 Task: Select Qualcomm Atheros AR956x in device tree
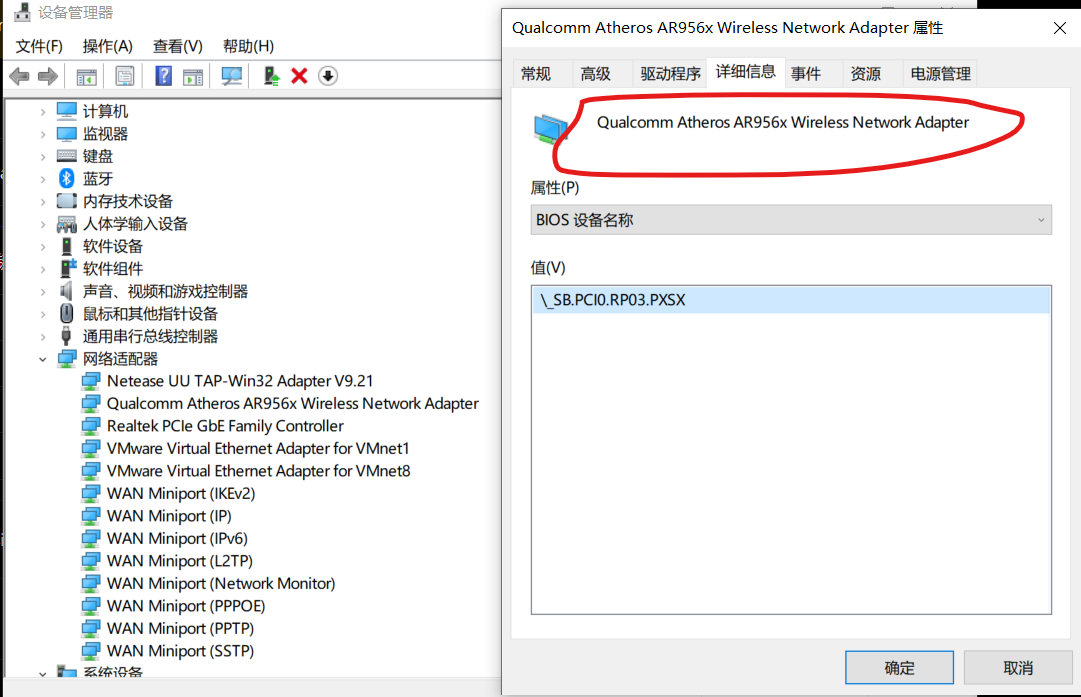coord(292,403)
